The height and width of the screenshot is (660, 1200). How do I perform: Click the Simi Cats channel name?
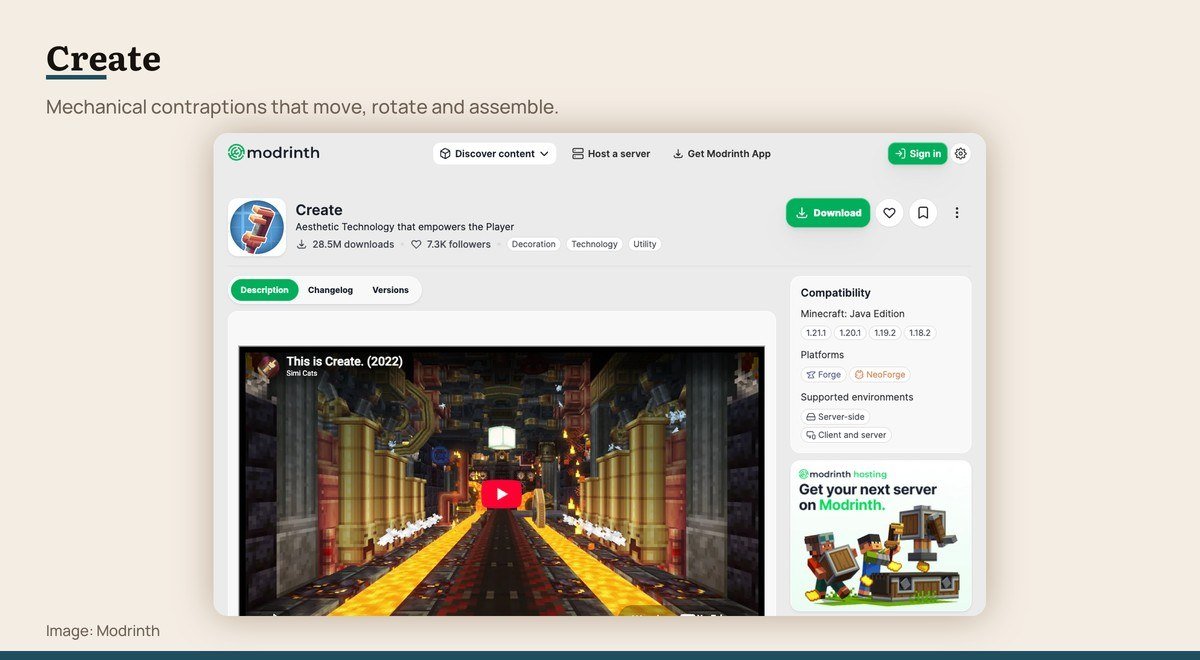[304, 374]
